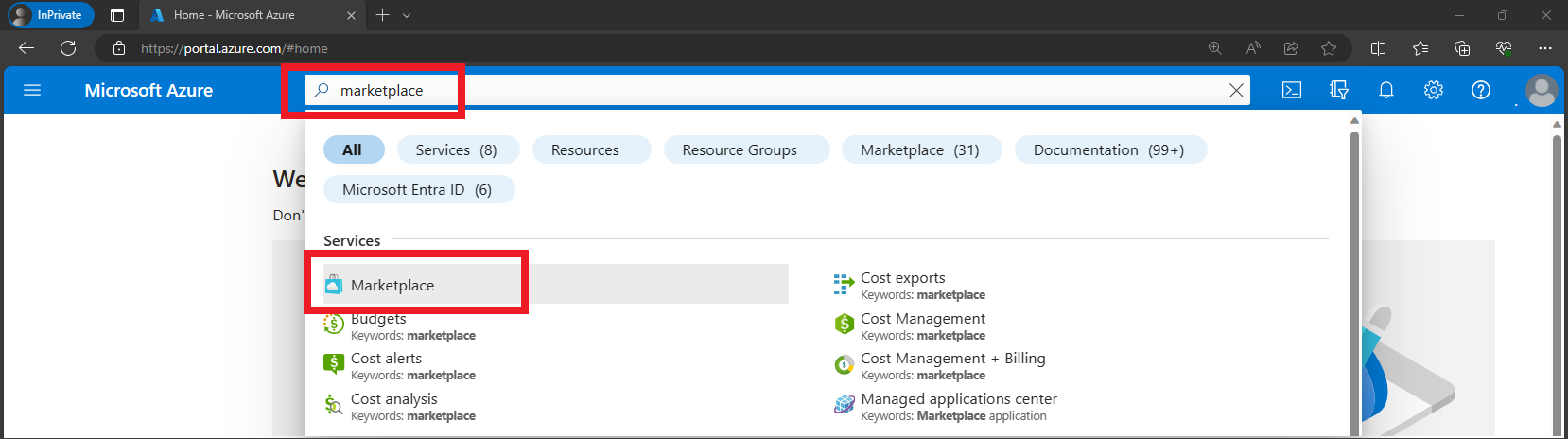Expand the browser tab list chevron
The height and width of the screenshot is (439, 1568).
click(x=407, y=15)
